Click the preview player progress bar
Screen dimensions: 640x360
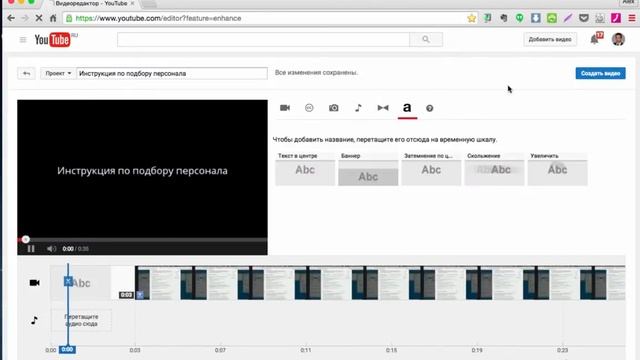coord(142,240)
